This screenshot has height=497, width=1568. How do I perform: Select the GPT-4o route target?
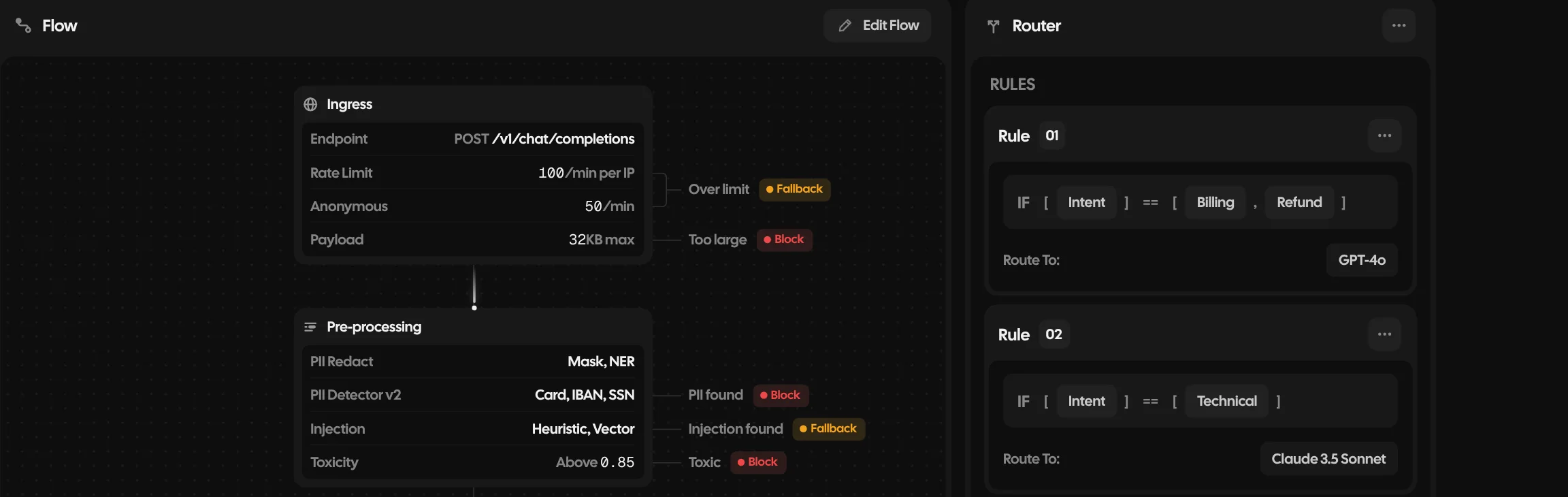pyautogui.click(x=1362, y=260)
